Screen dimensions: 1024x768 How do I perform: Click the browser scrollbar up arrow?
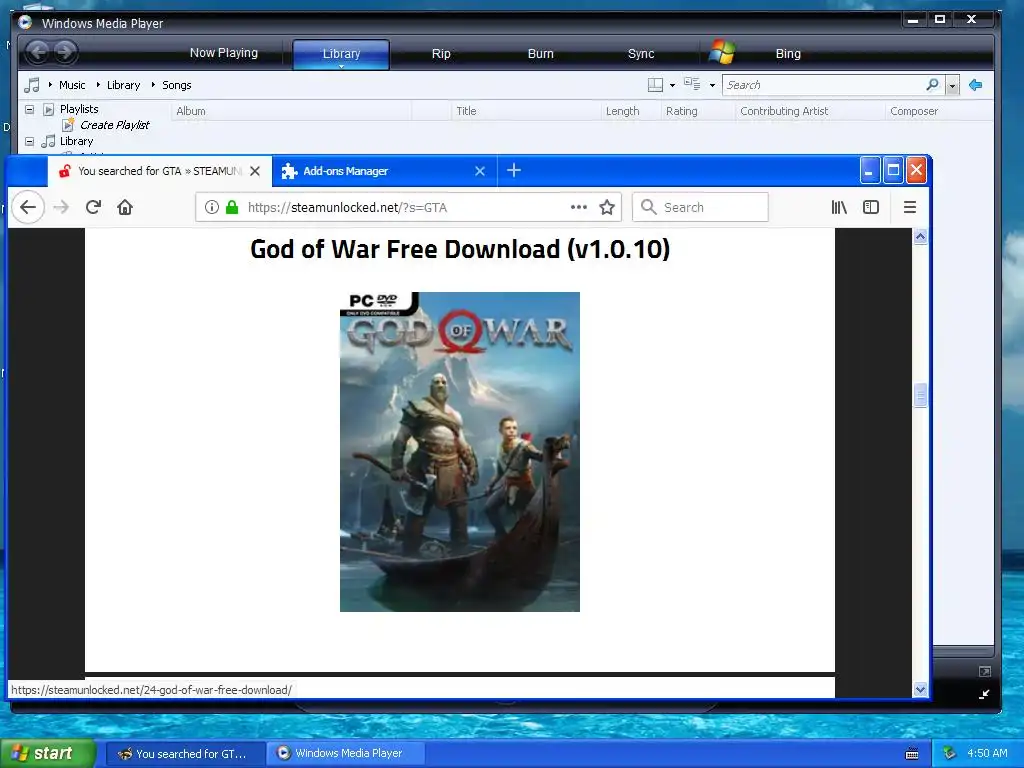tap(920, 236)
